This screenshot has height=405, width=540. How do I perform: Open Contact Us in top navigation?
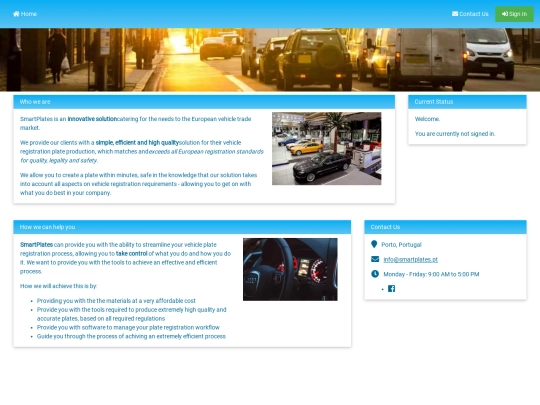[x=470, y=14]
